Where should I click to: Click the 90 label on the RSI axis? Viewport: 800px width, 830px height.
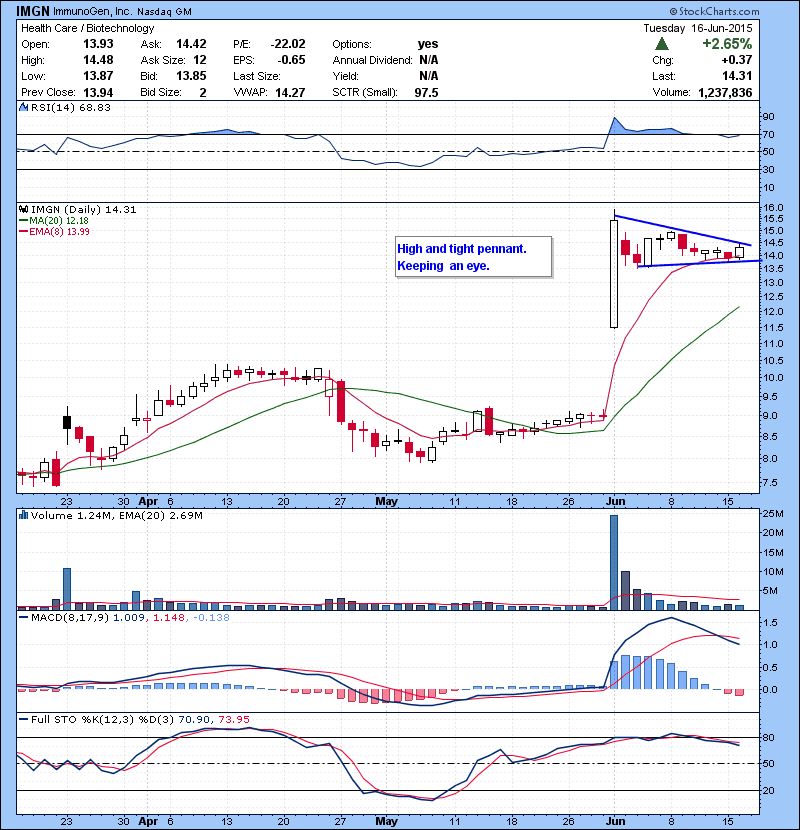point(768,116)
